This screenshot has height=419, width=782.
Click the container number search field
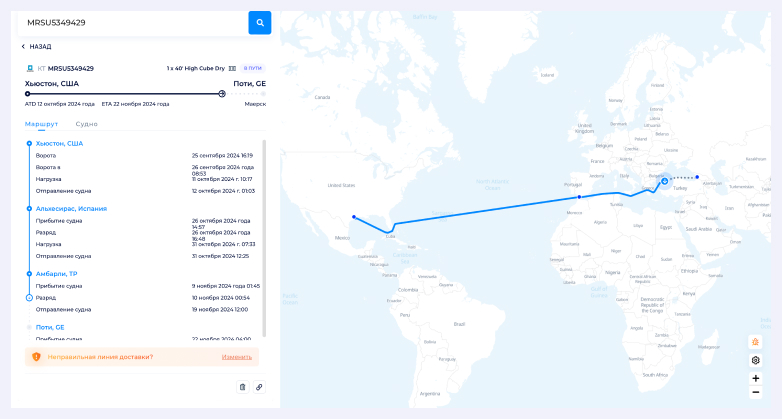(132, 22)
